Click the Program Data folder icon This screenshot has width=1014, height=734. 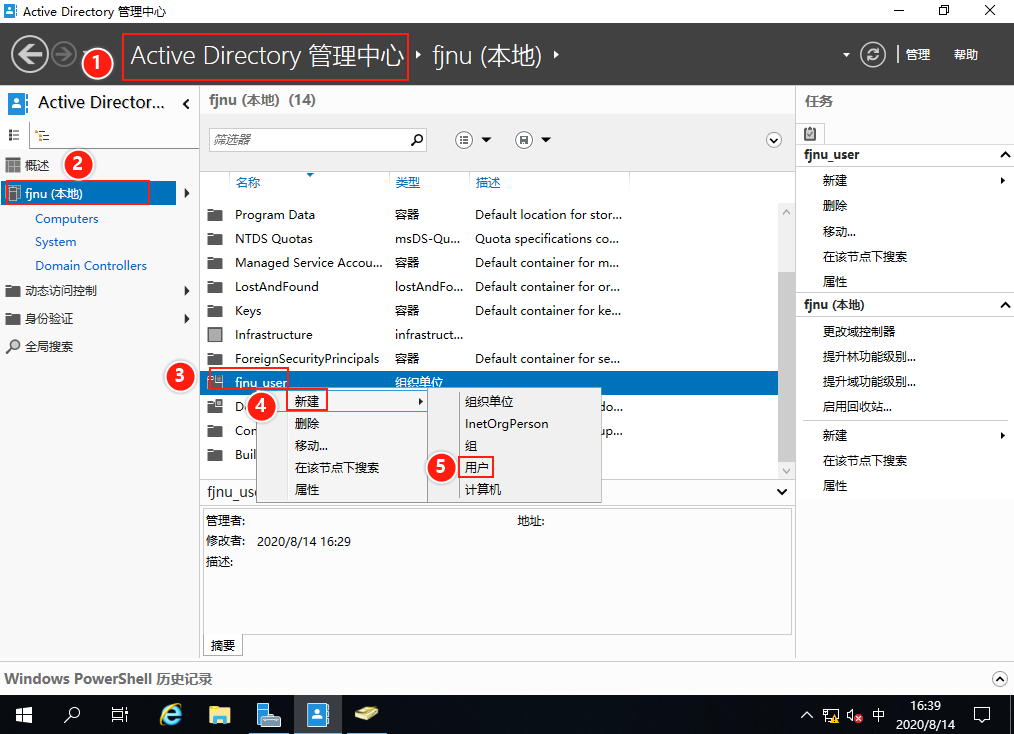(215, 215)
